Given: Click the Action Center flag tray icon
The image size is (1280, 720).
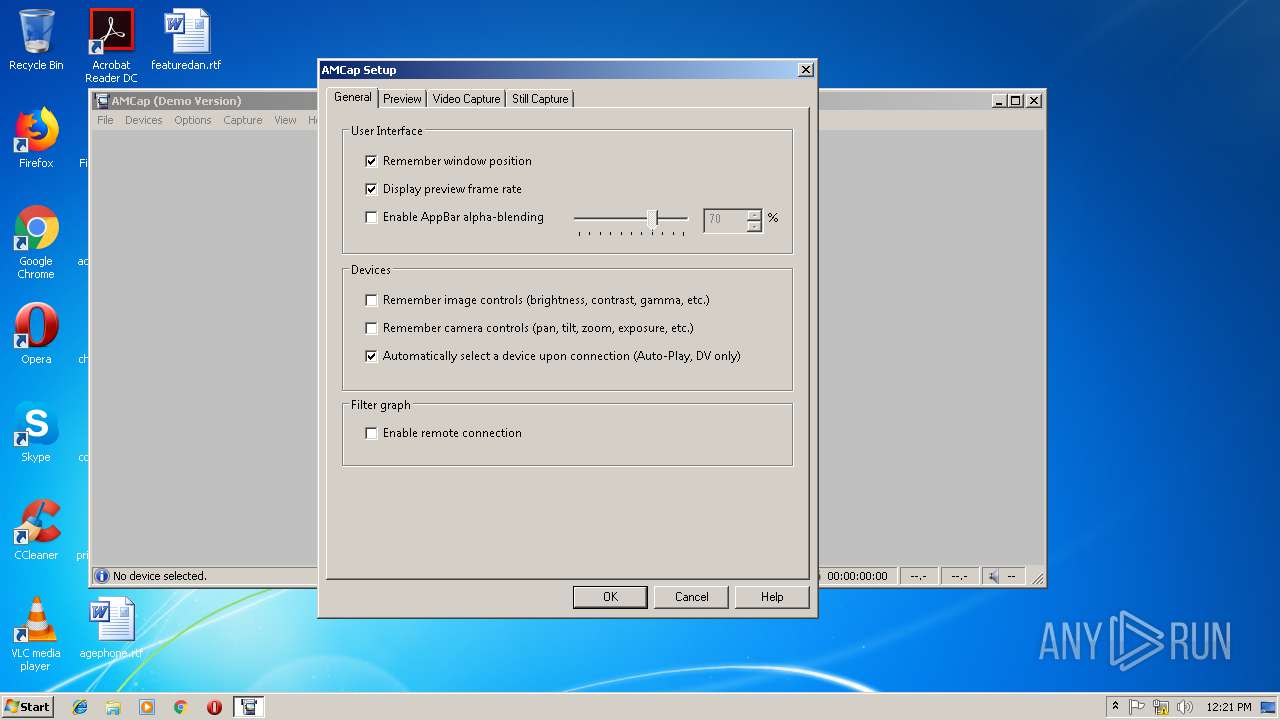Looking at the screenshot, I should 1137,707.
